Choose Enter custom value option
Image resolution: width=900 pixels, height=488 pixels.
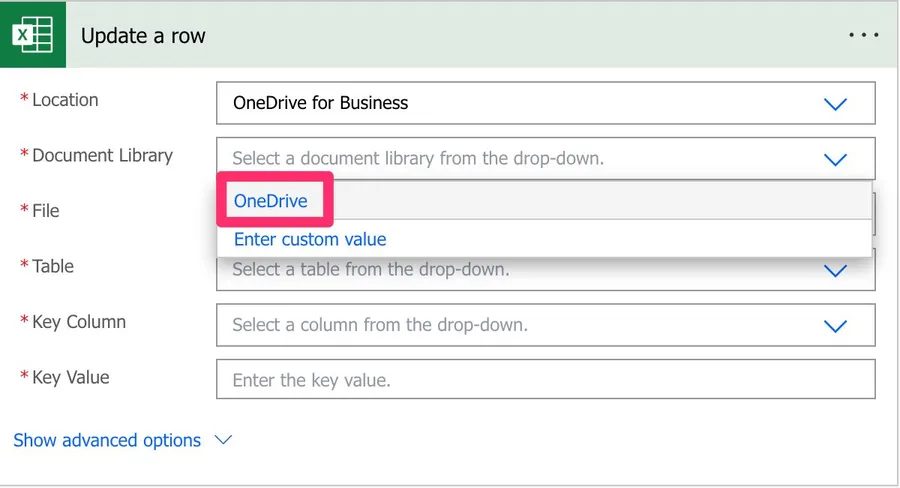click(310, 240)
